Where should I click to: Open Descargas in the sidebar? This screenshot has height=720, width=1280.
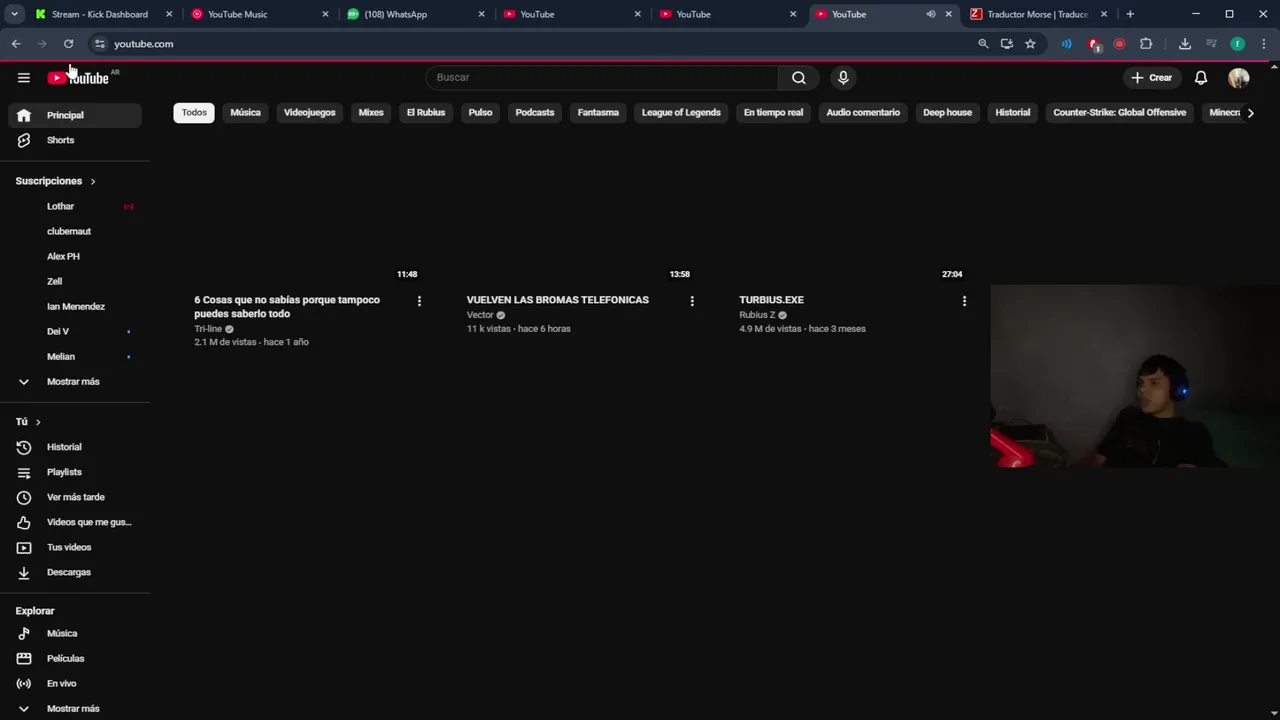click(x=75, y=572)
